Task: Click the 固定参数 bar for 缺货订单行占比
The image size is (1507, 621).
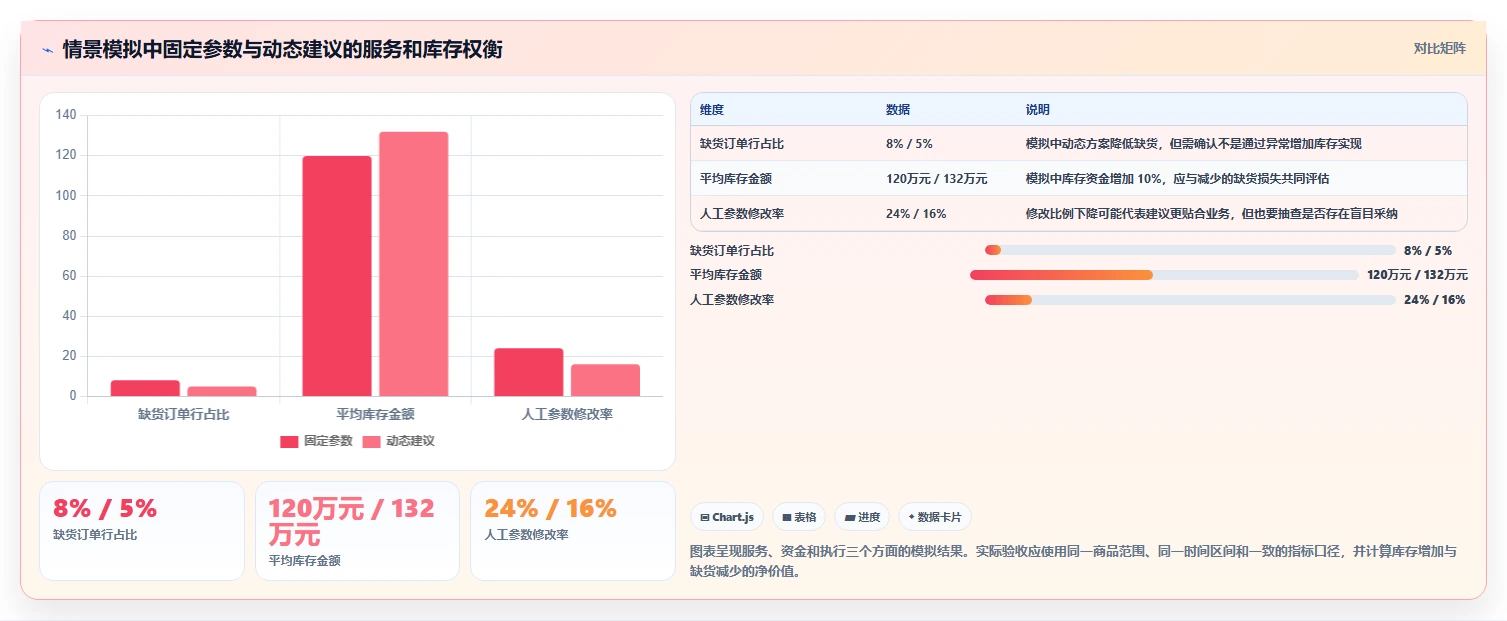Action: [x=145, y=388]
